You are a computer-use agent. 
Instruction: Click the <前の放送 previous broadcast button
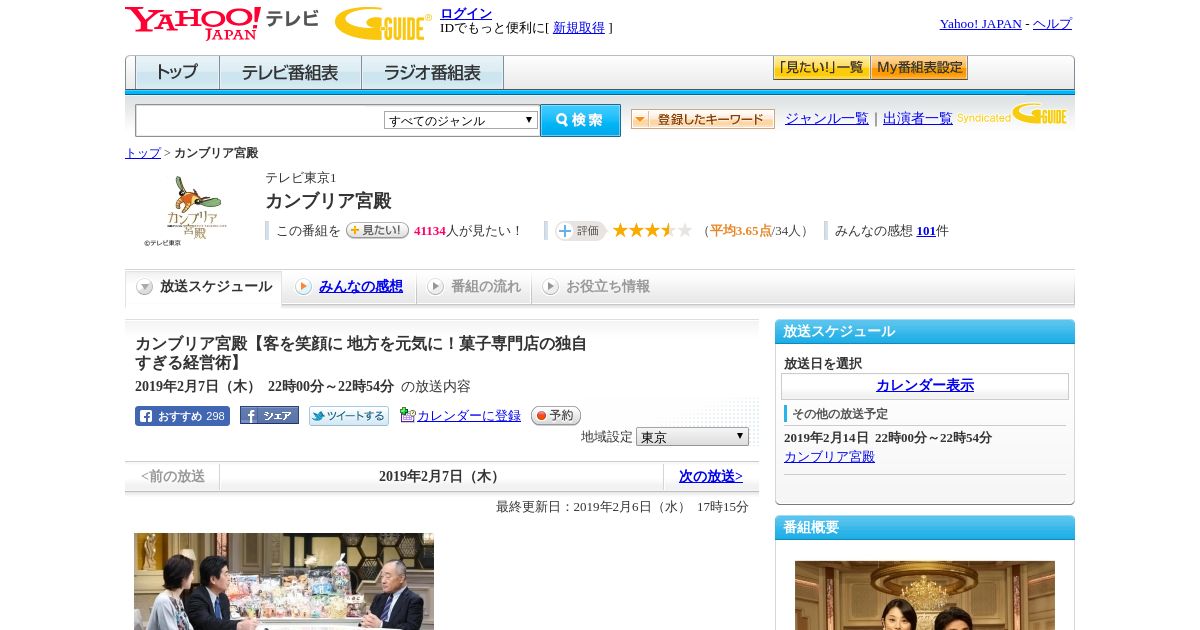173,477
